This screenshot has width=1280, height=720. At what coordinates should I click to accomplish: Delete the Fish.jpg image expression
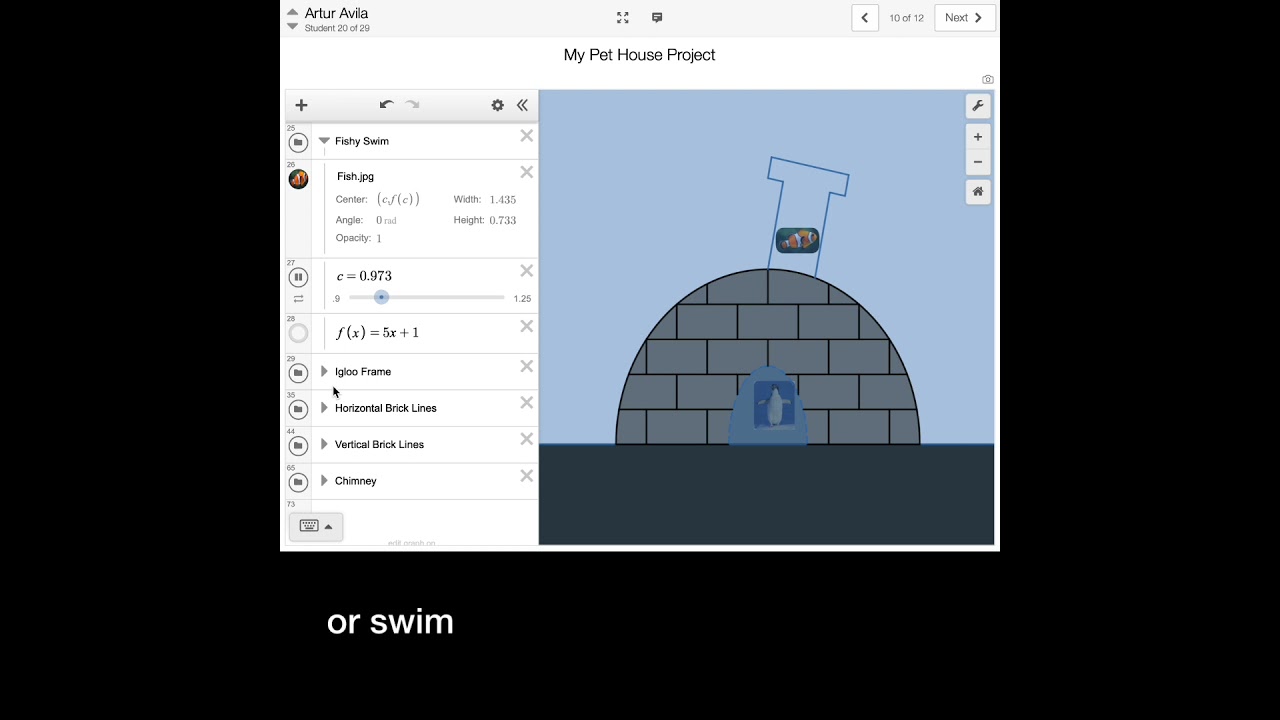point(527,172)
